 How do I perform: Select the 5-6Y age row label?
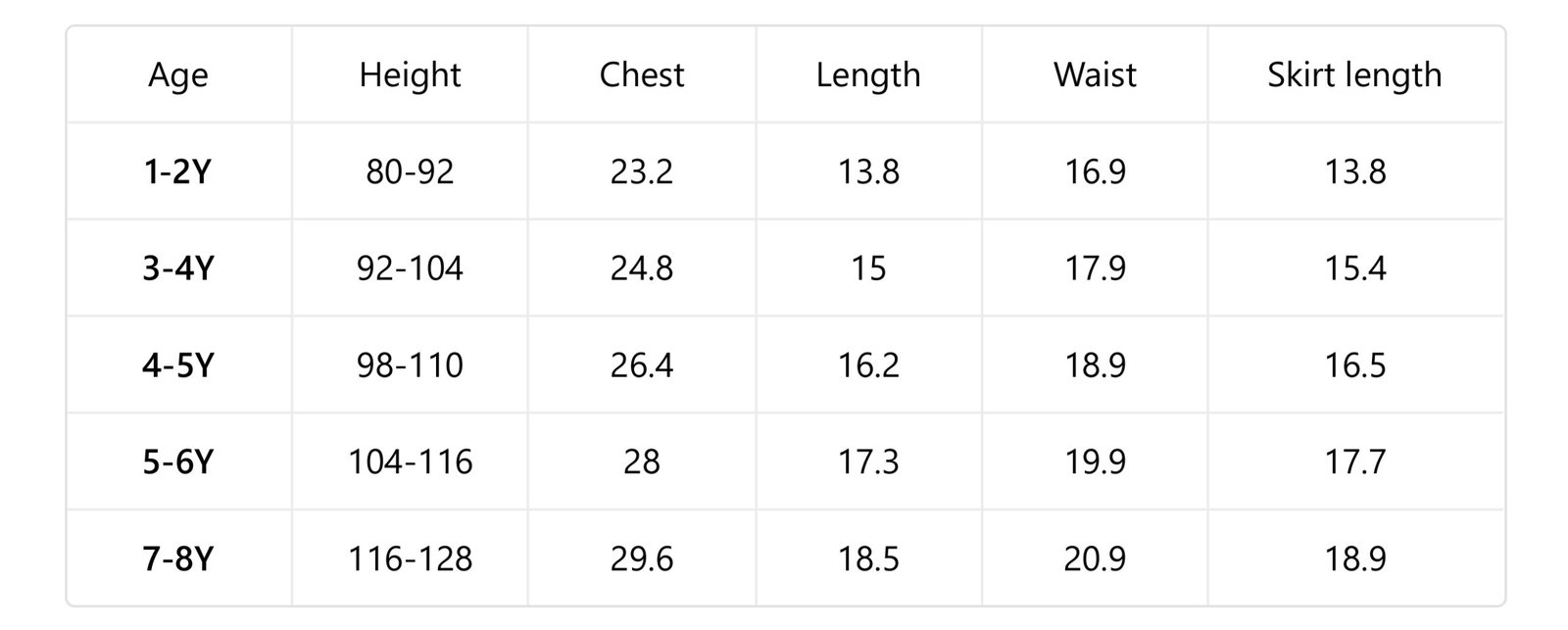178,461
